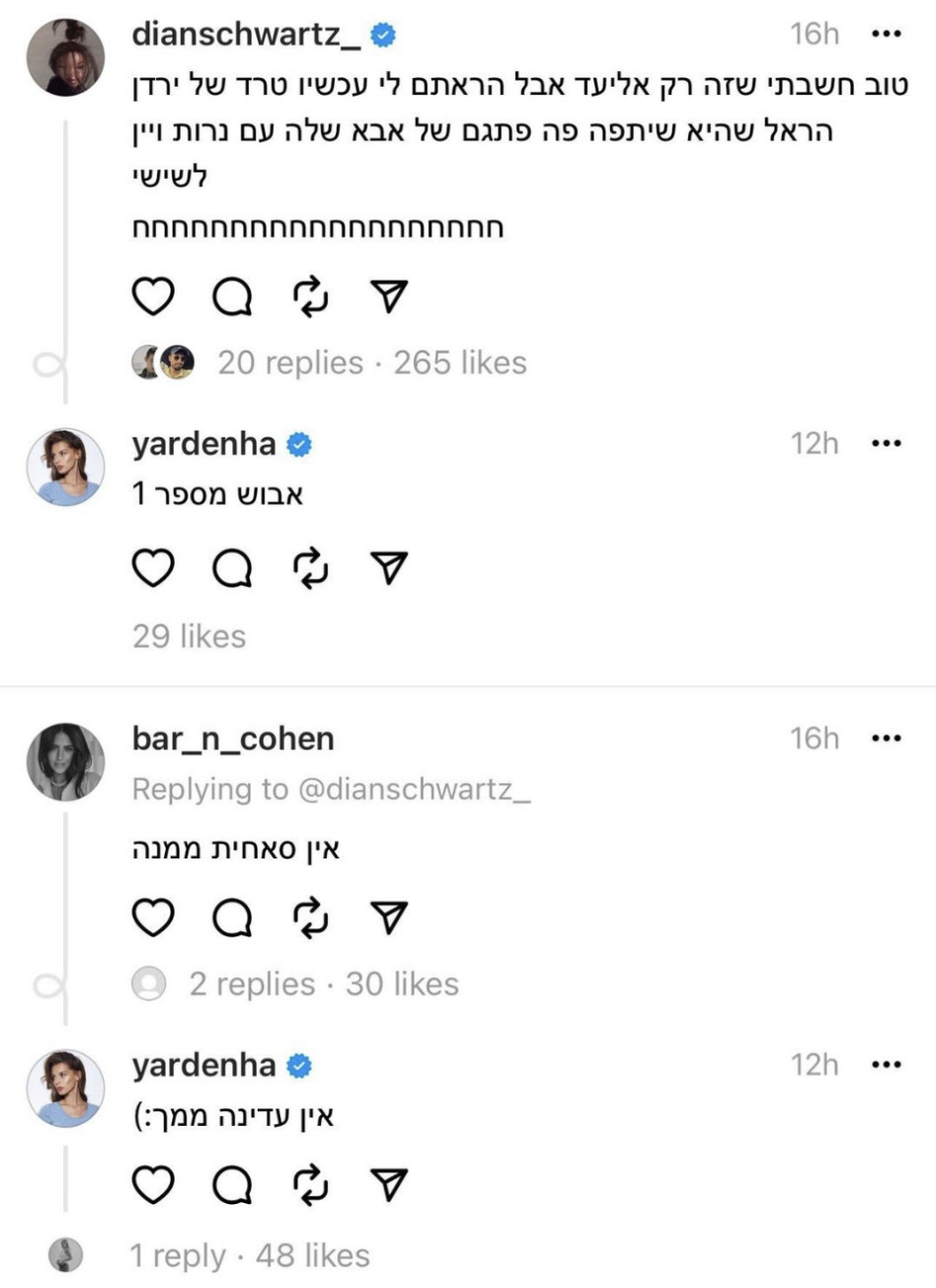Viewport: 936px width, 1288px height.
Task: Open more options for dianschwartz_ post
Action: pos(886,35)
